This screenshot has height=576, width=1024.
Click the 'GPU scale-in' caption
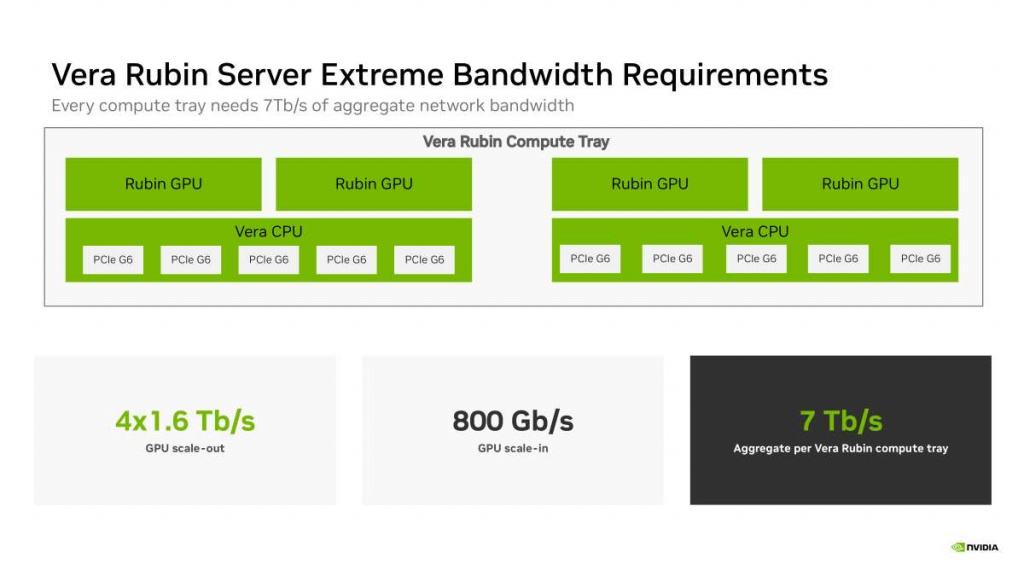coord(513,449)
